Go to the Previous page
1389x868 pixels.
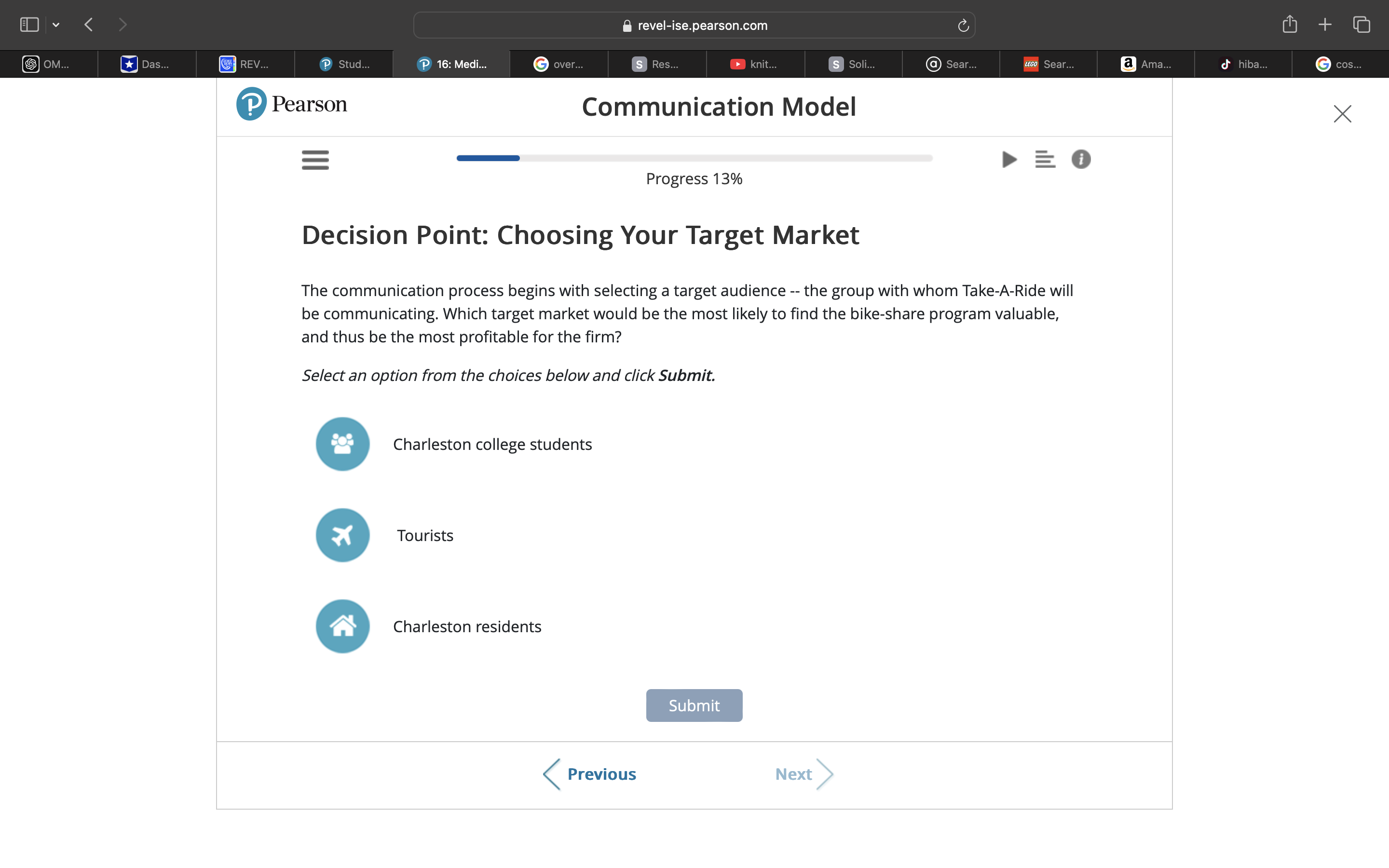coord(590,774)
